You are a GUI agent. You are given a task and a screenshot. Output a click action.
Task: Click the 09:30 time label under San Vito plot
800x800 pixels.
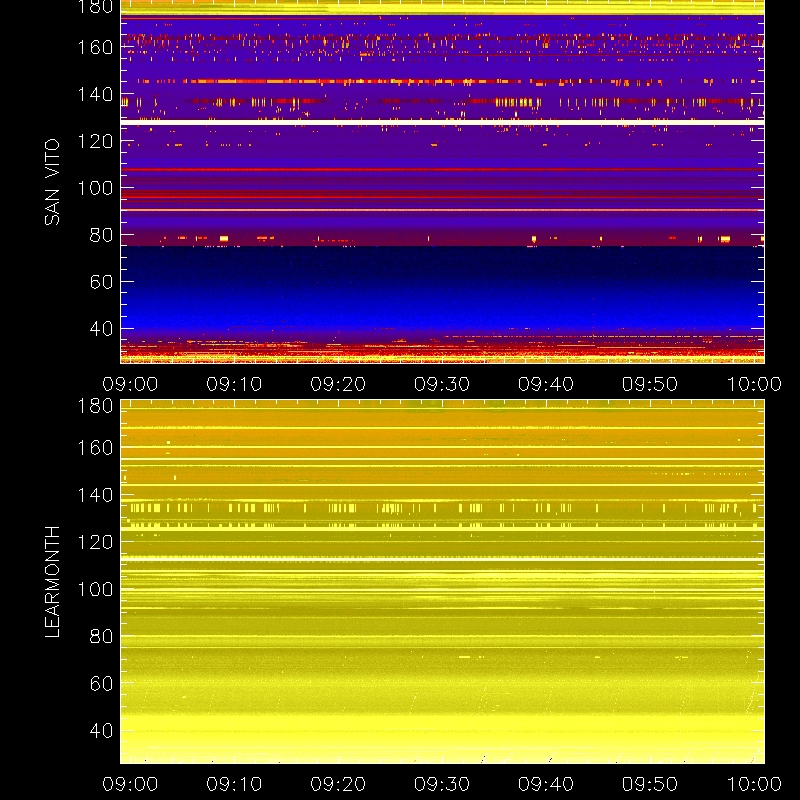(442, 384)
